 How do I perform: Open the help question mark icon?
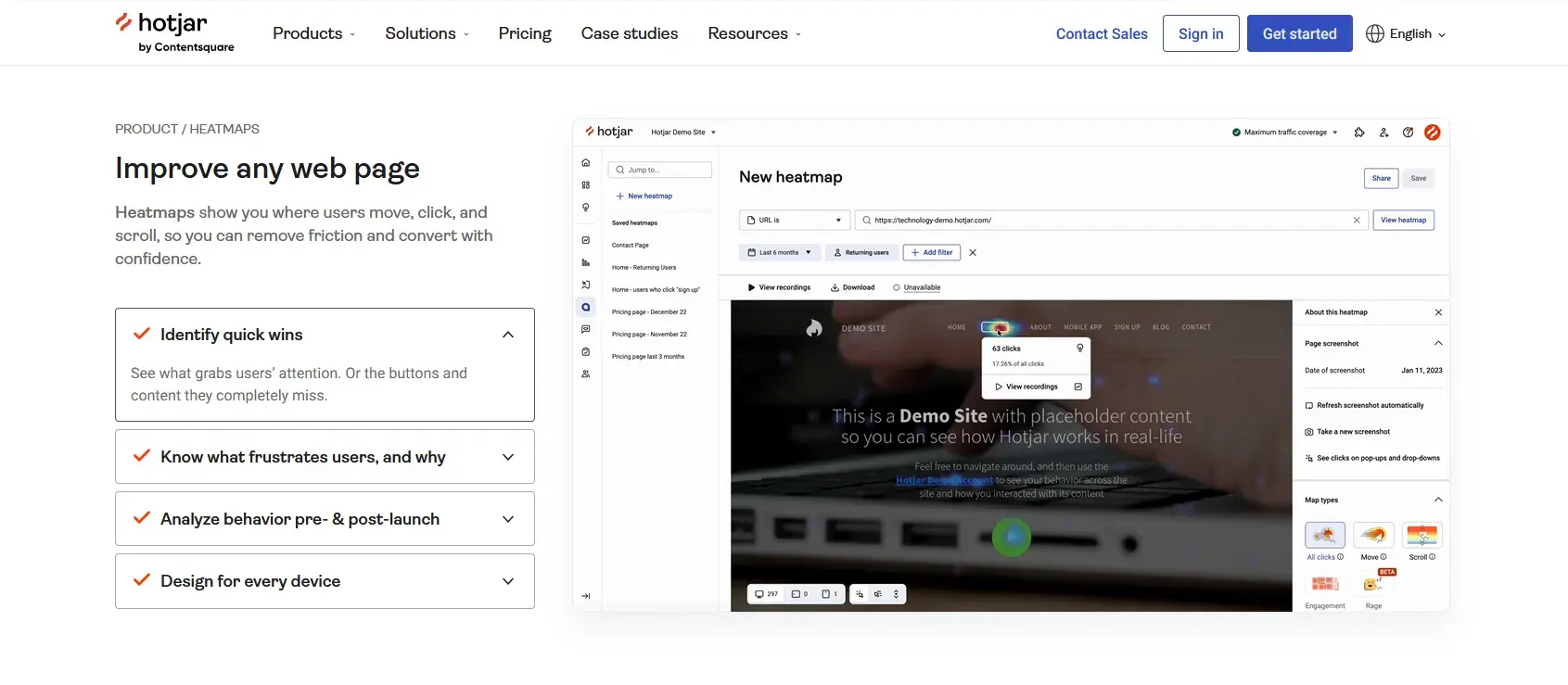pos(1408,133)
